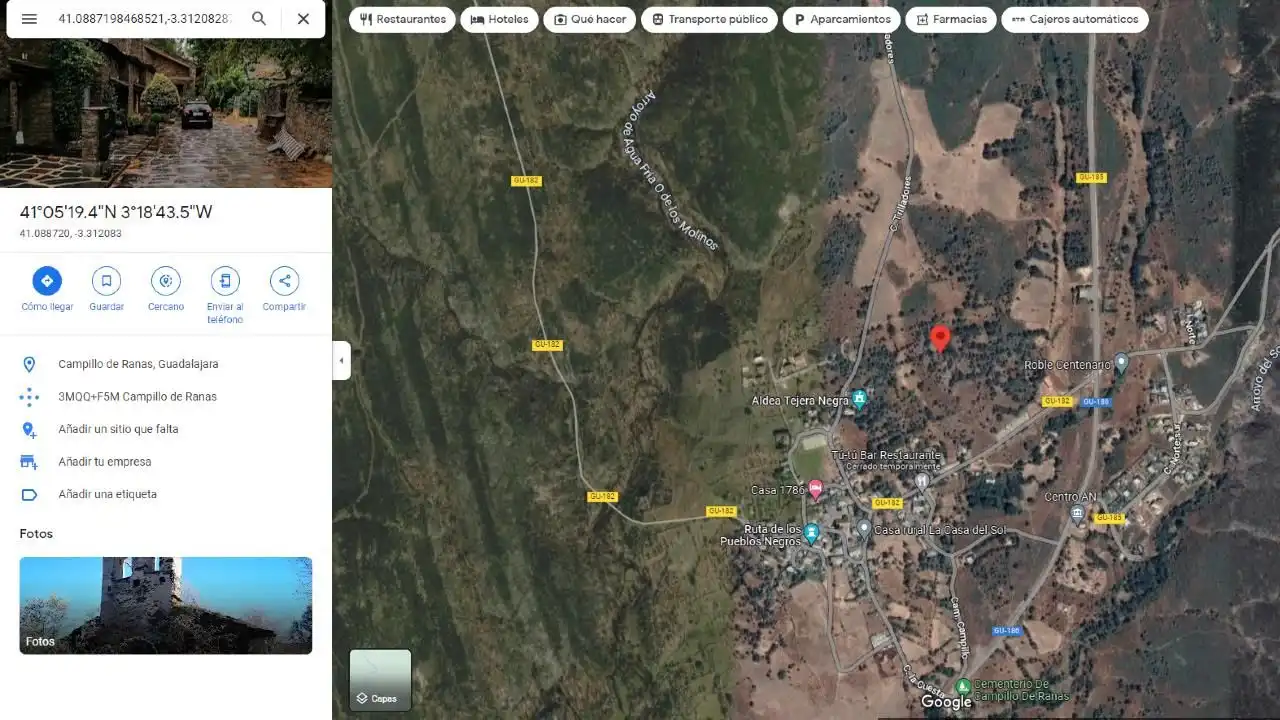Click the Fotos section heading
The width and height of the screenshot is (1280, 720).
36,534
